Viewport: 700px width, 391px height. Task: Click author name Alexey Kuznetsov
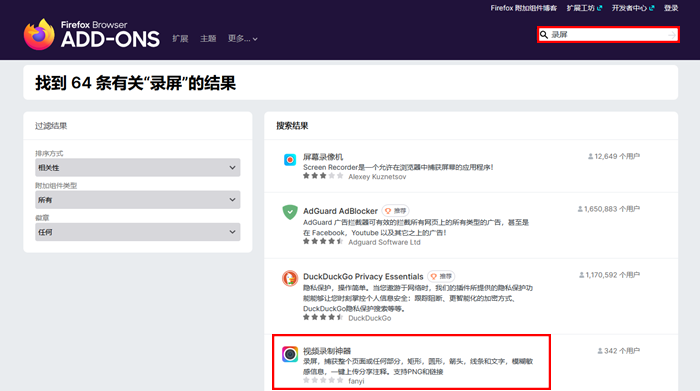click(377, 177)
